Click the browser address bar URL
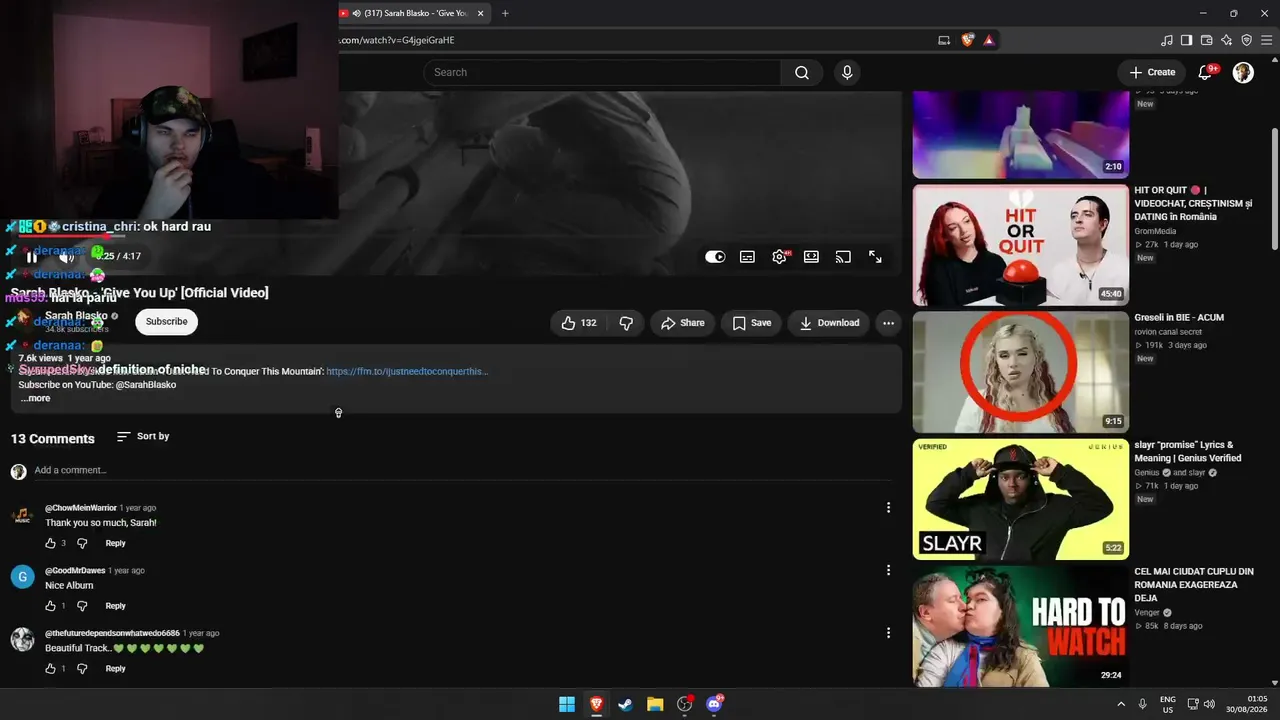1280x720 pixels. point(398,40)
